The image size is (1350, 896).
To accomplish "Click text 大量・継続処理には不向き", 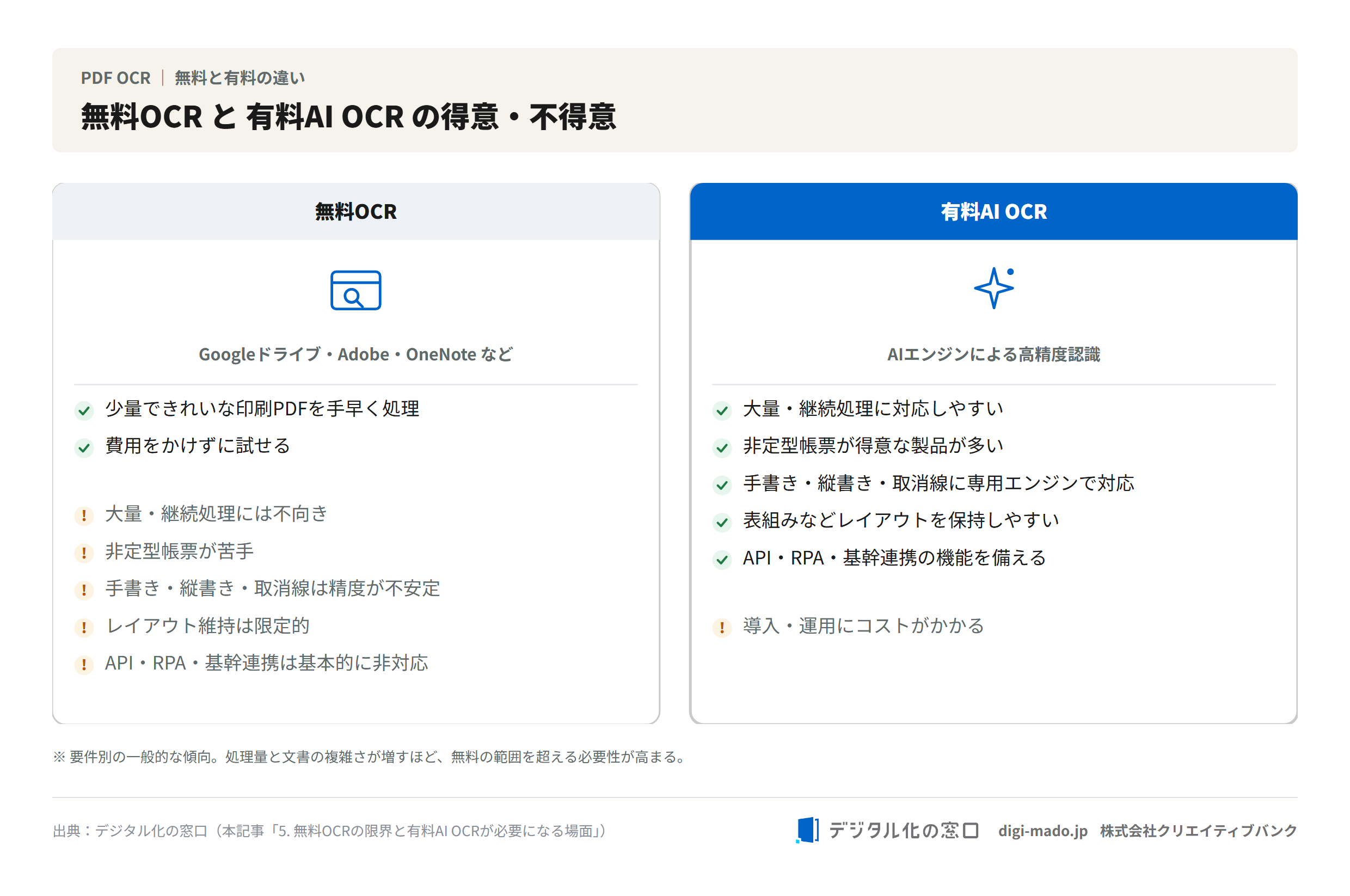I will pos(217,514).
